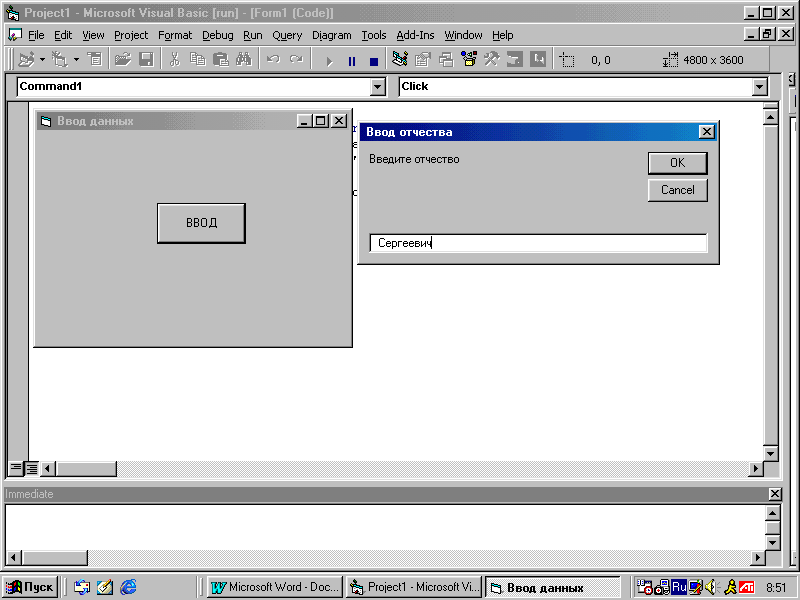Open the Add-Ins menu

click(x=415, y=35)
